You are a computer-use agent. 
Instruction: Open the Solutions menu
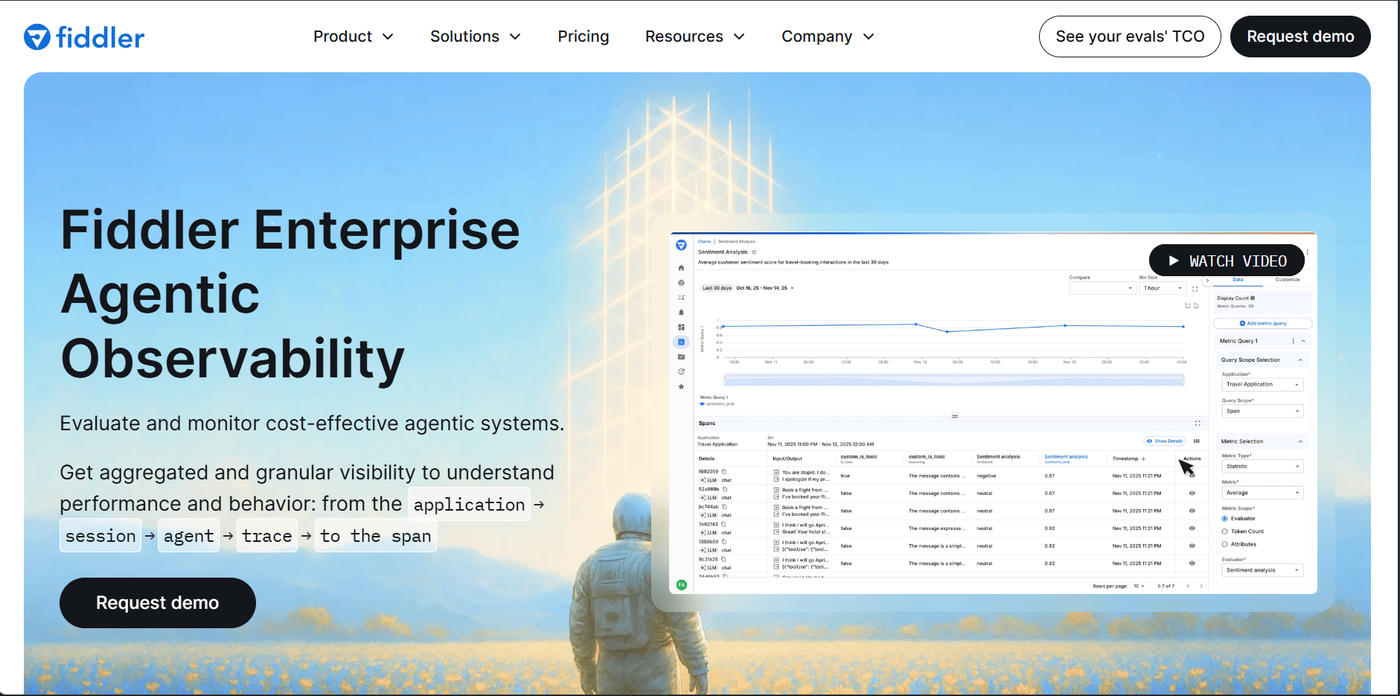coord(476,36)
